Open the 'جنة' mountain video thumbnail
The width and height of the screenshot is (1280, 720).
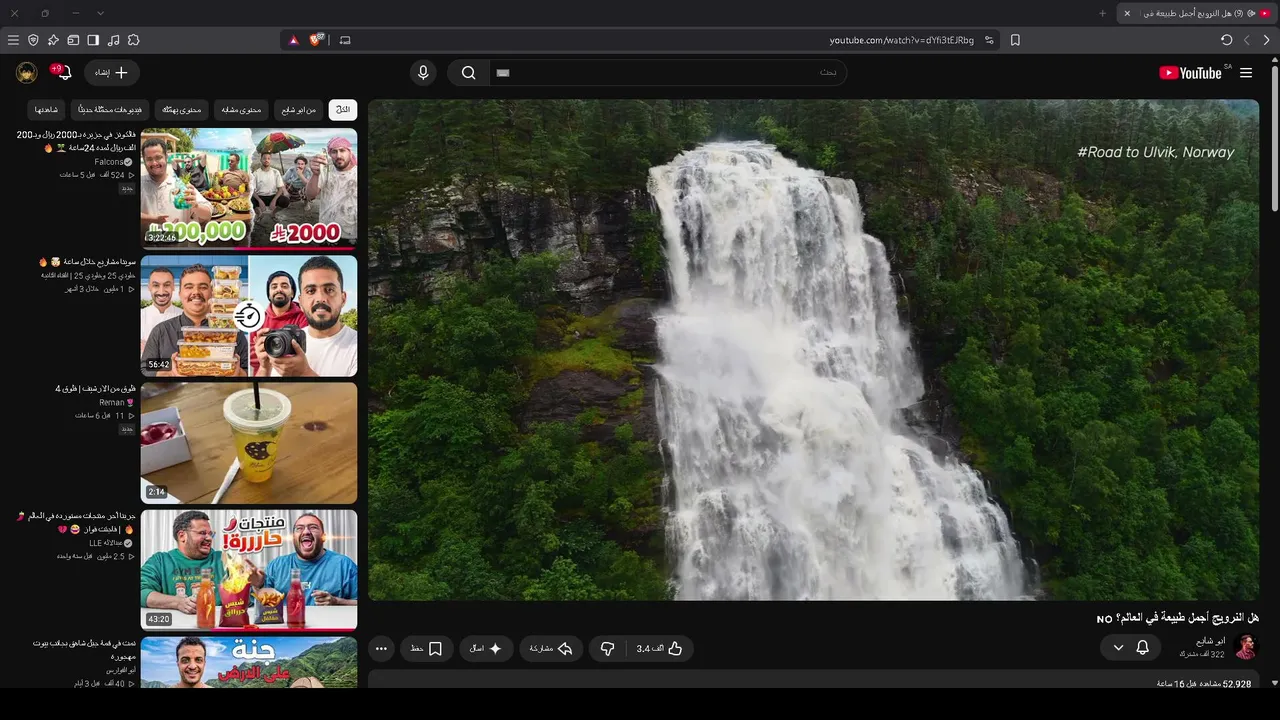click(249, 663)
